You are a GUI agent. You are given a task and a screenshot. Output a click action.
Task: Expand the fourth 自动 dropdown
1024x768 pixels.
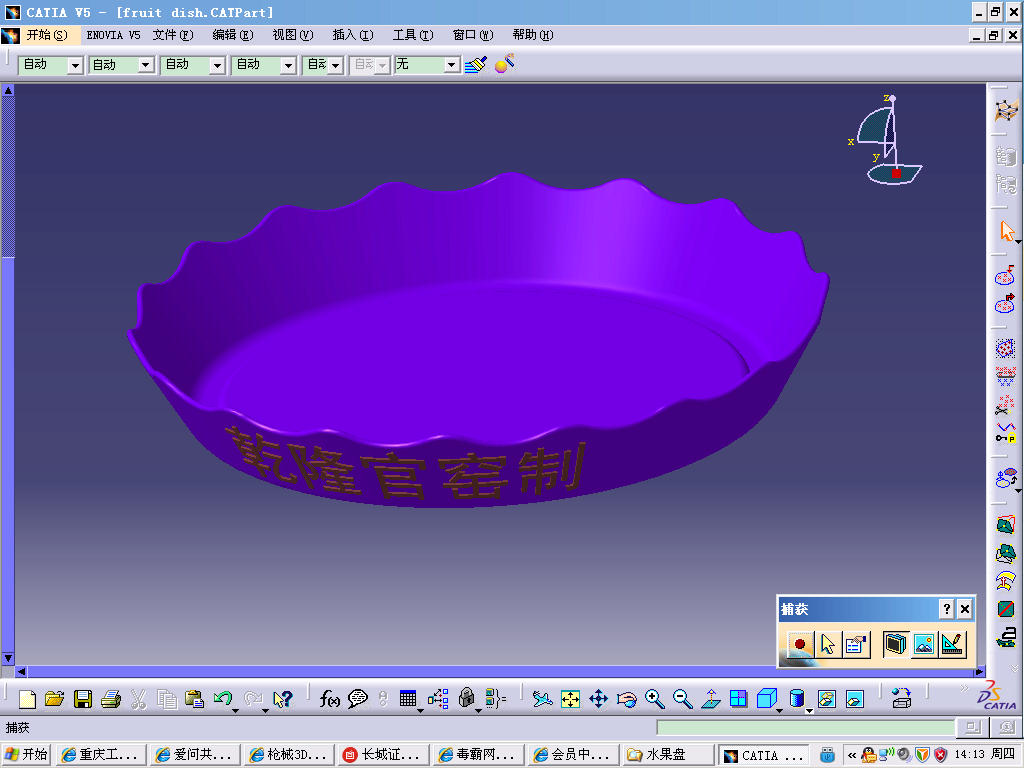click(288, 65)
